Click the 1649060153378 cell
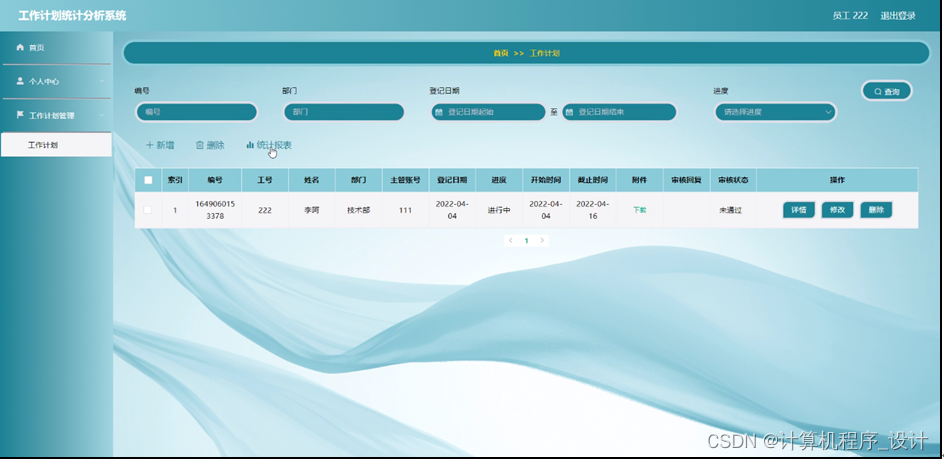The image size is (944, 460). click(x=215, y=210)
